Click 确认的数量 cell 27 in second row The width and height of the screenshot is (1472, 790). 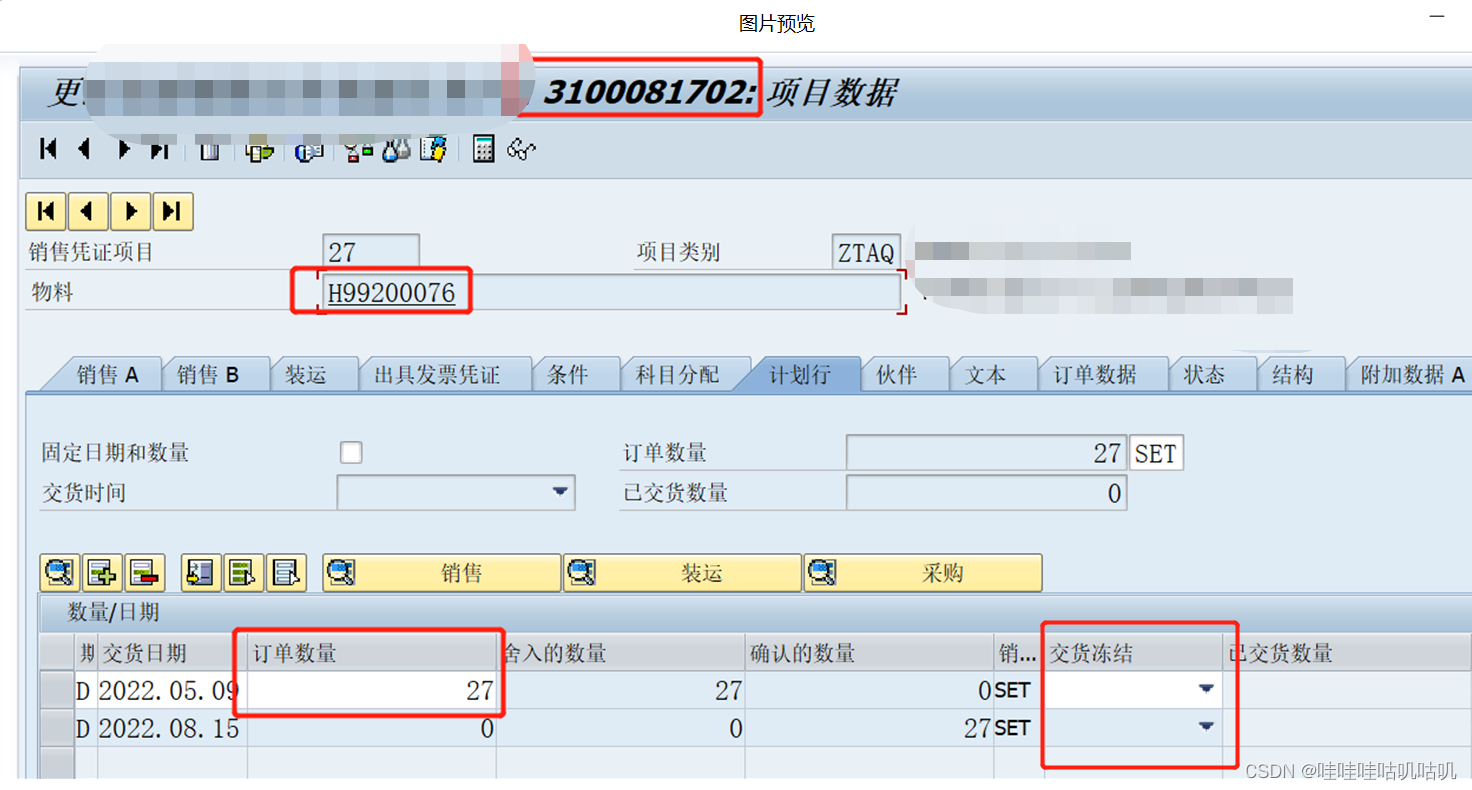pos(869,729)
